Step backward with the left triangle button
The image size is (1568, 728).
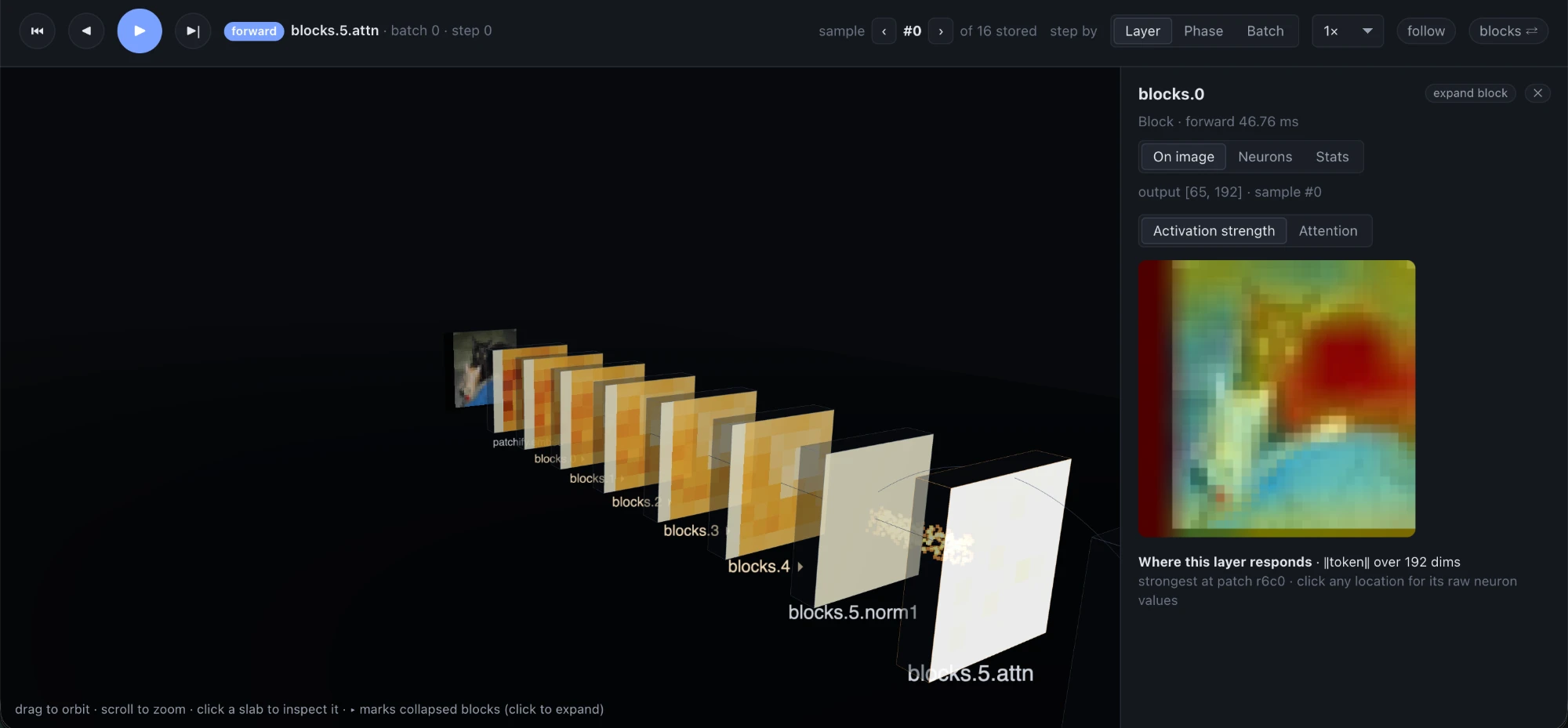pyautogui.click(x=86, y=31)
